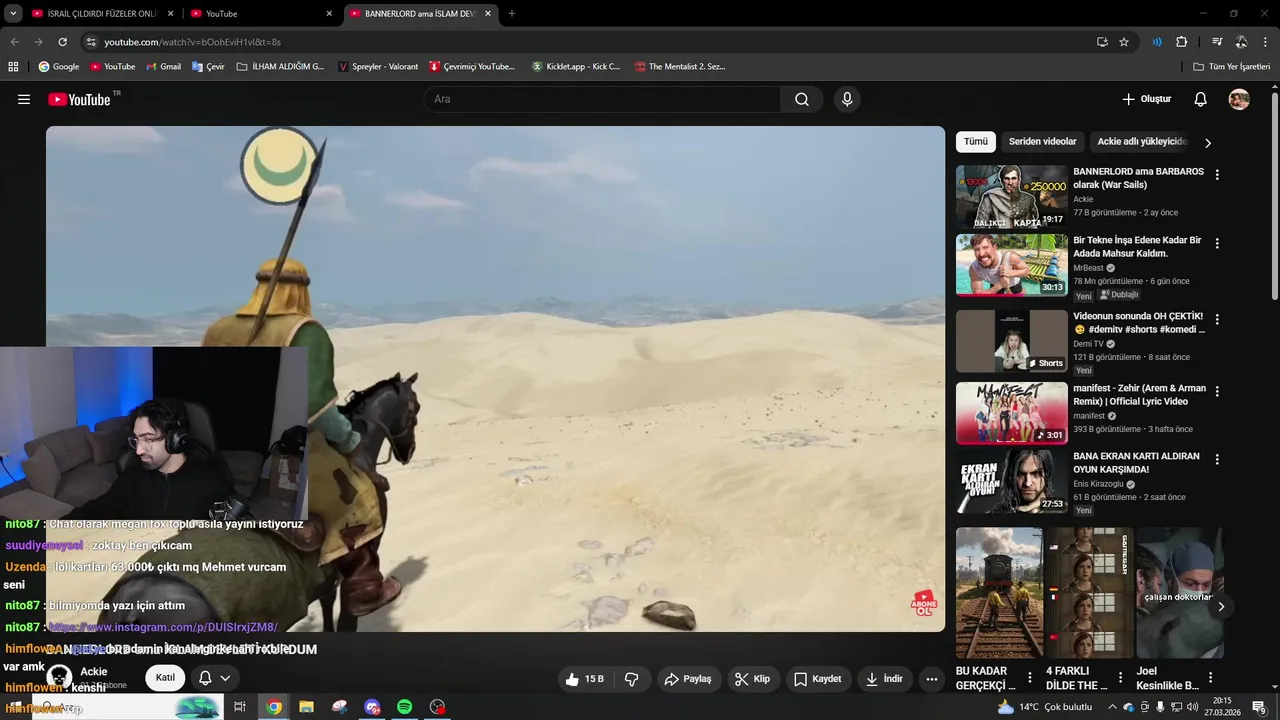Open the tab search dropdown arrow

pyautogui.click(x=13, y=14)
